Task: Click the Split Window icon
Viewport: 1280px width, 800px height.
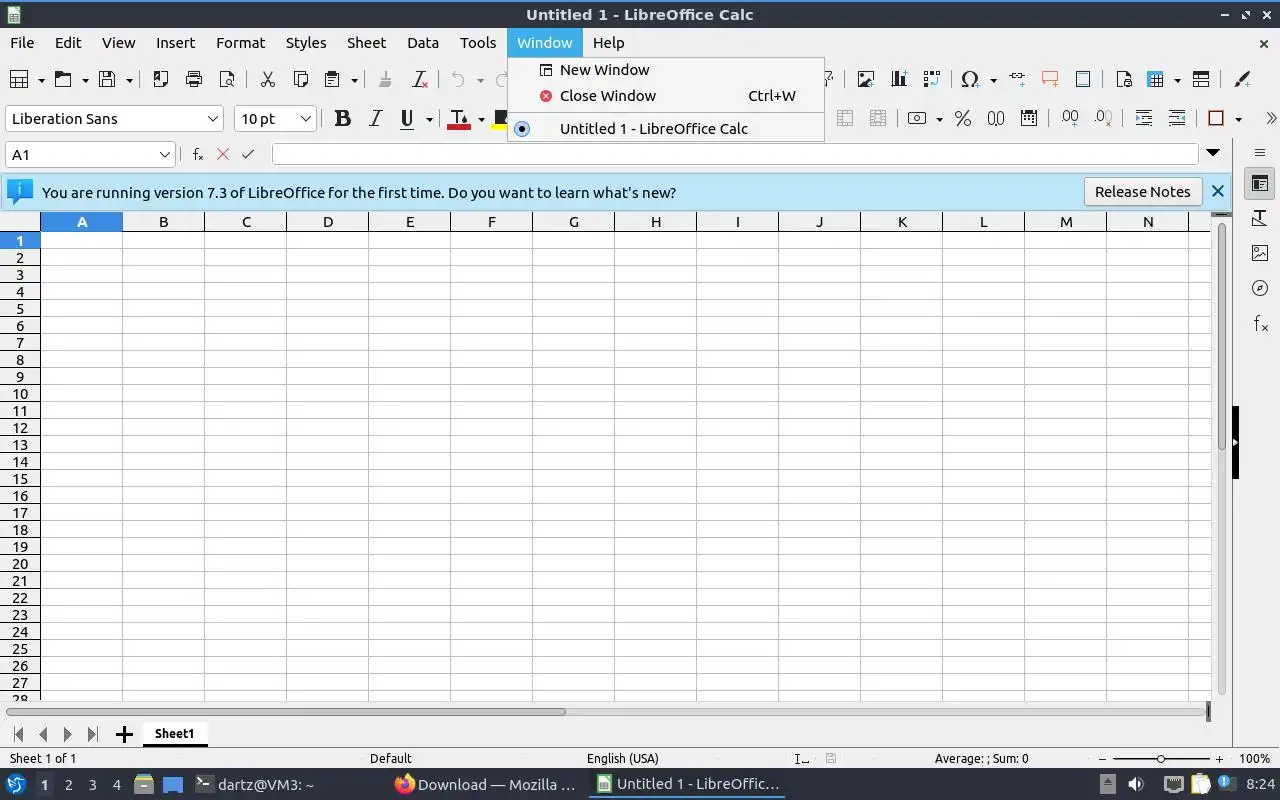Action: pyautogui.click(x=1201, y=79)
